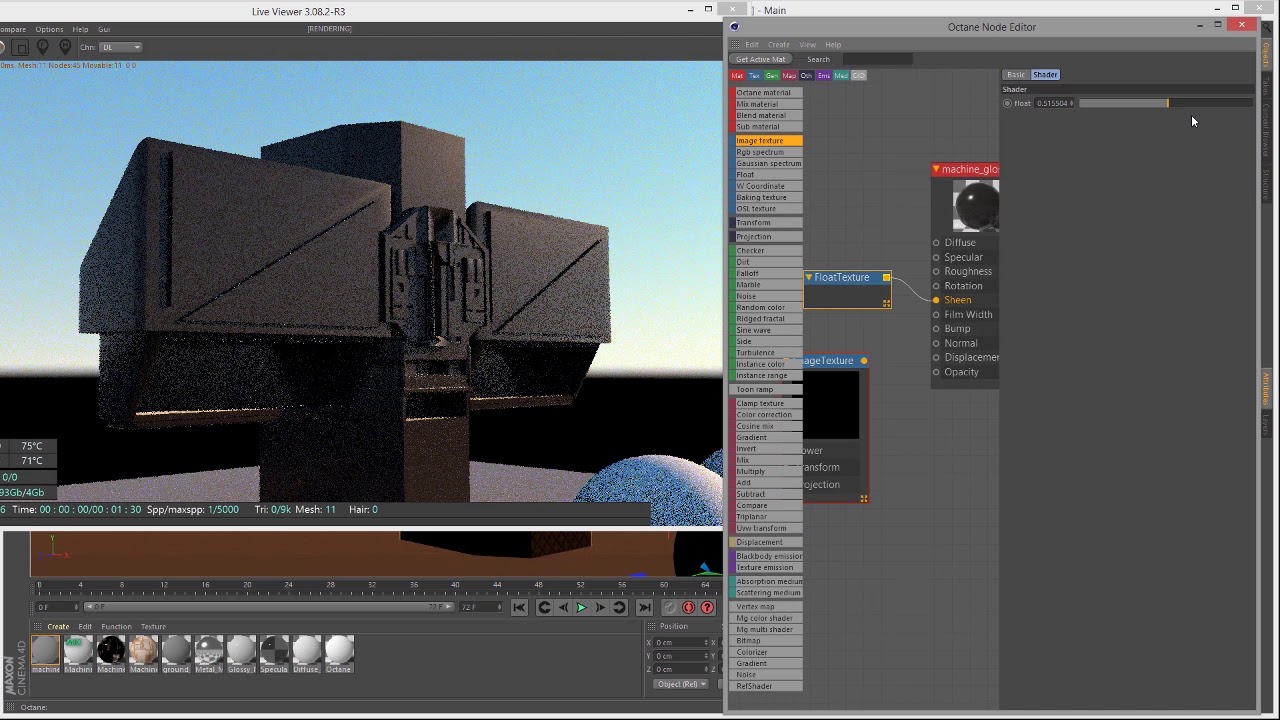Add an Image texture node
1280x720 pixels.
767,141
